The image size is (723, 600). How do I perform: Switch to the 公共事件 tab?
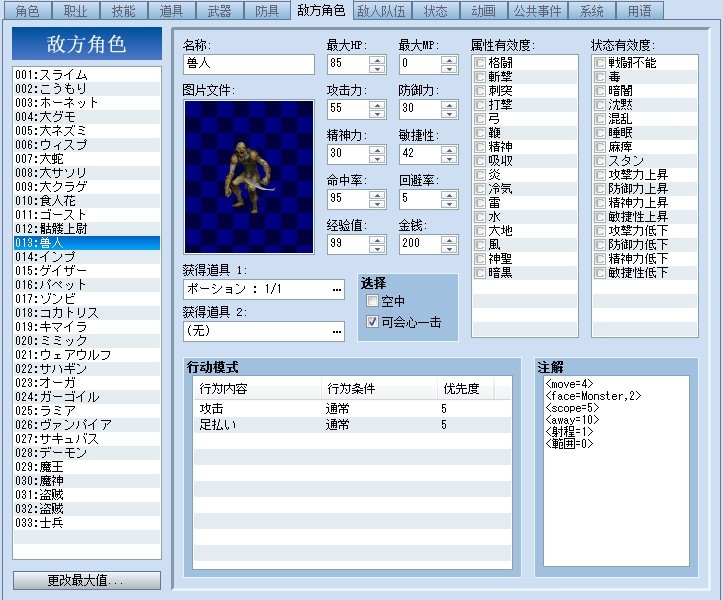pyautogui.click(x=538, y=11)
